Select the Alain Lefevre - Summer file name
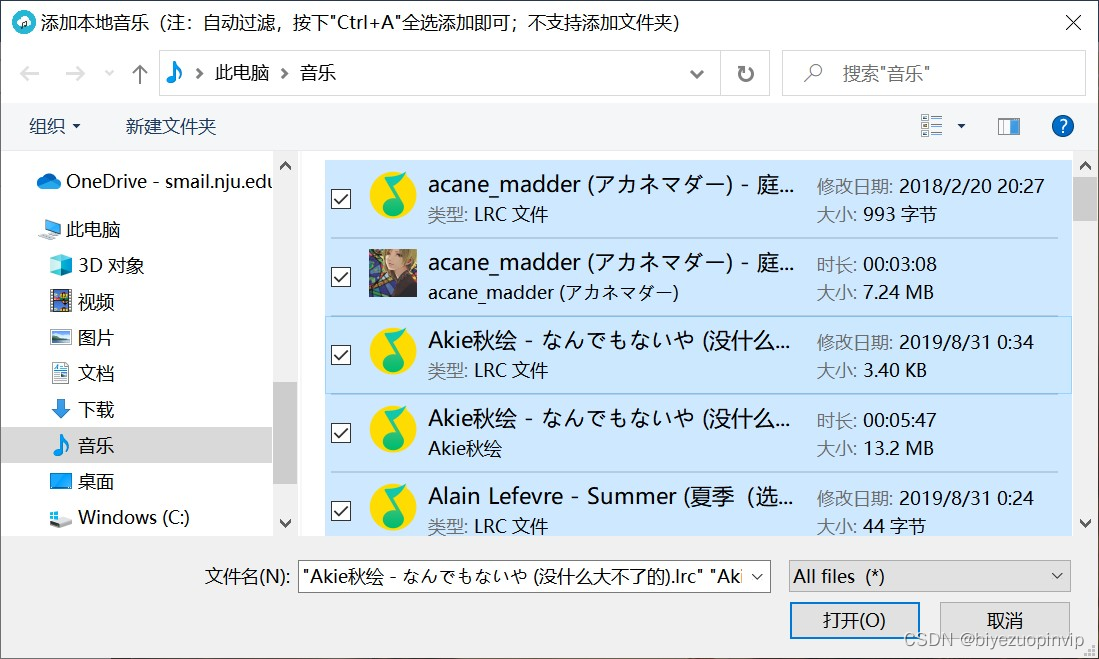1099x659 pixels. 610,496
